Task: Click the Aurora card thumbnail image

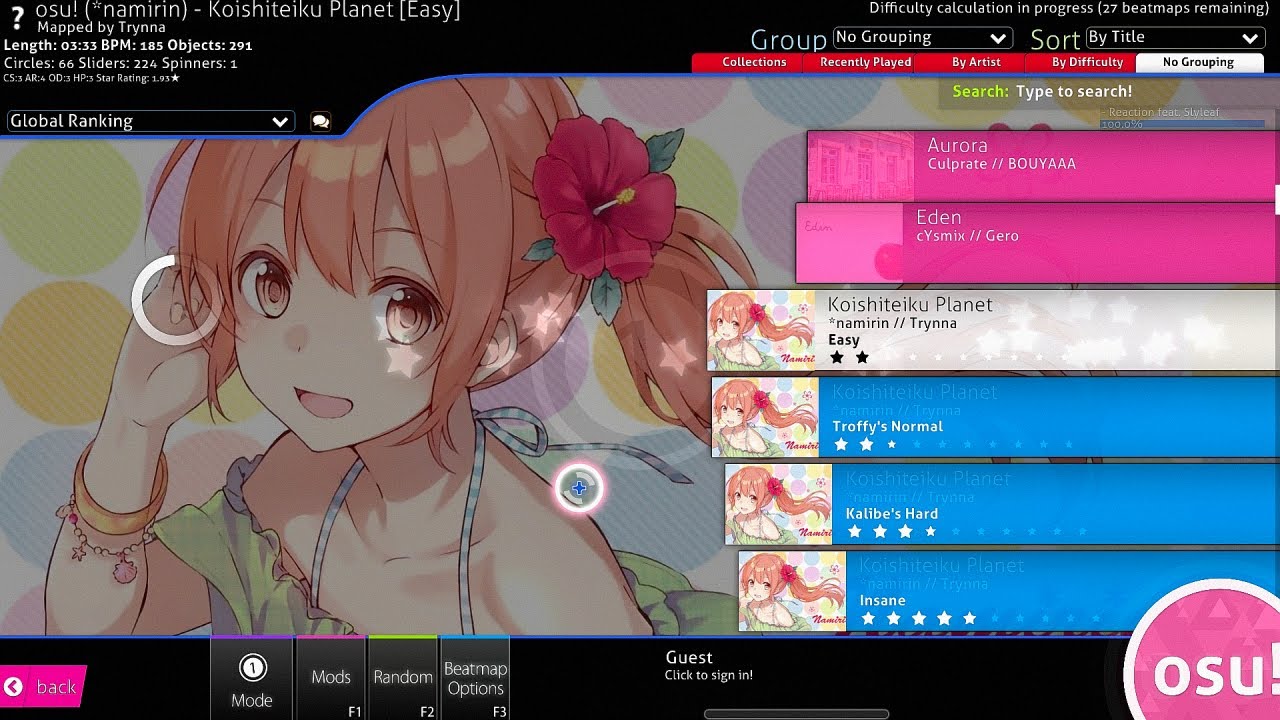Action: pyautogui.click(x=861, y=166)
